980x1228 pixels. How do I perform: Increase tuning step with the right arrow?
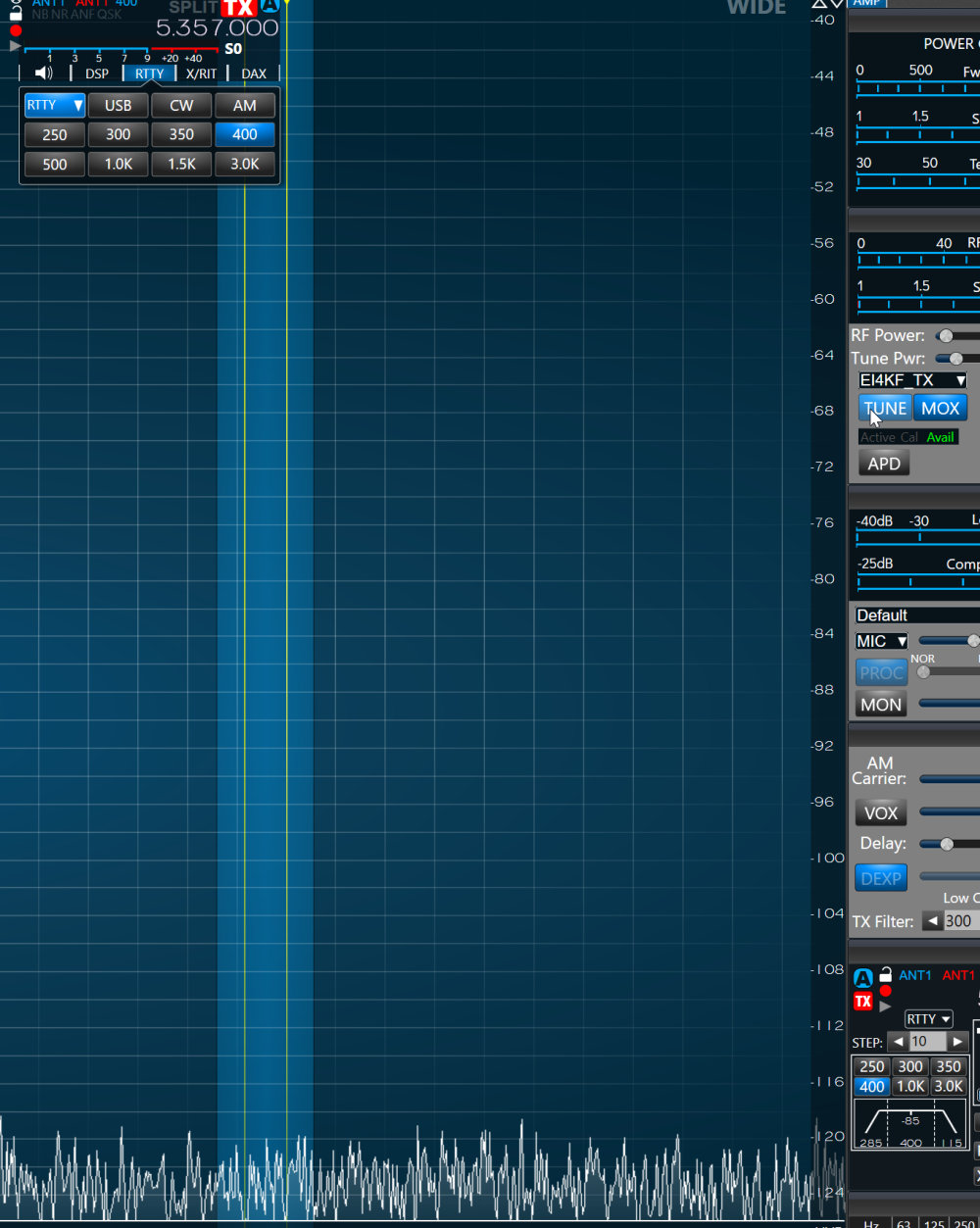tap(957, 1042)
